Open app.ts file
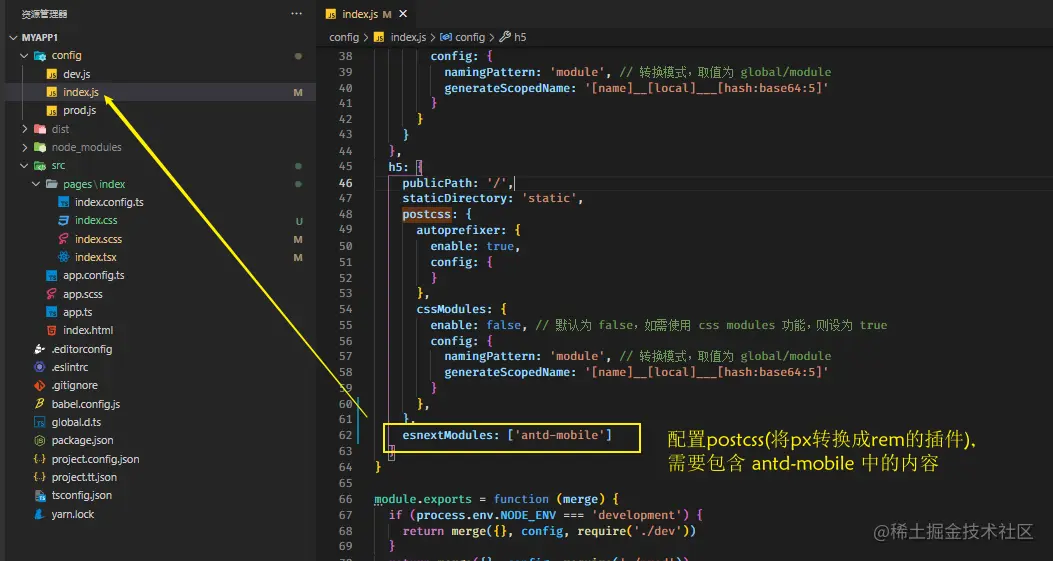Screen dimensions: 1053x561 (77, 312)
